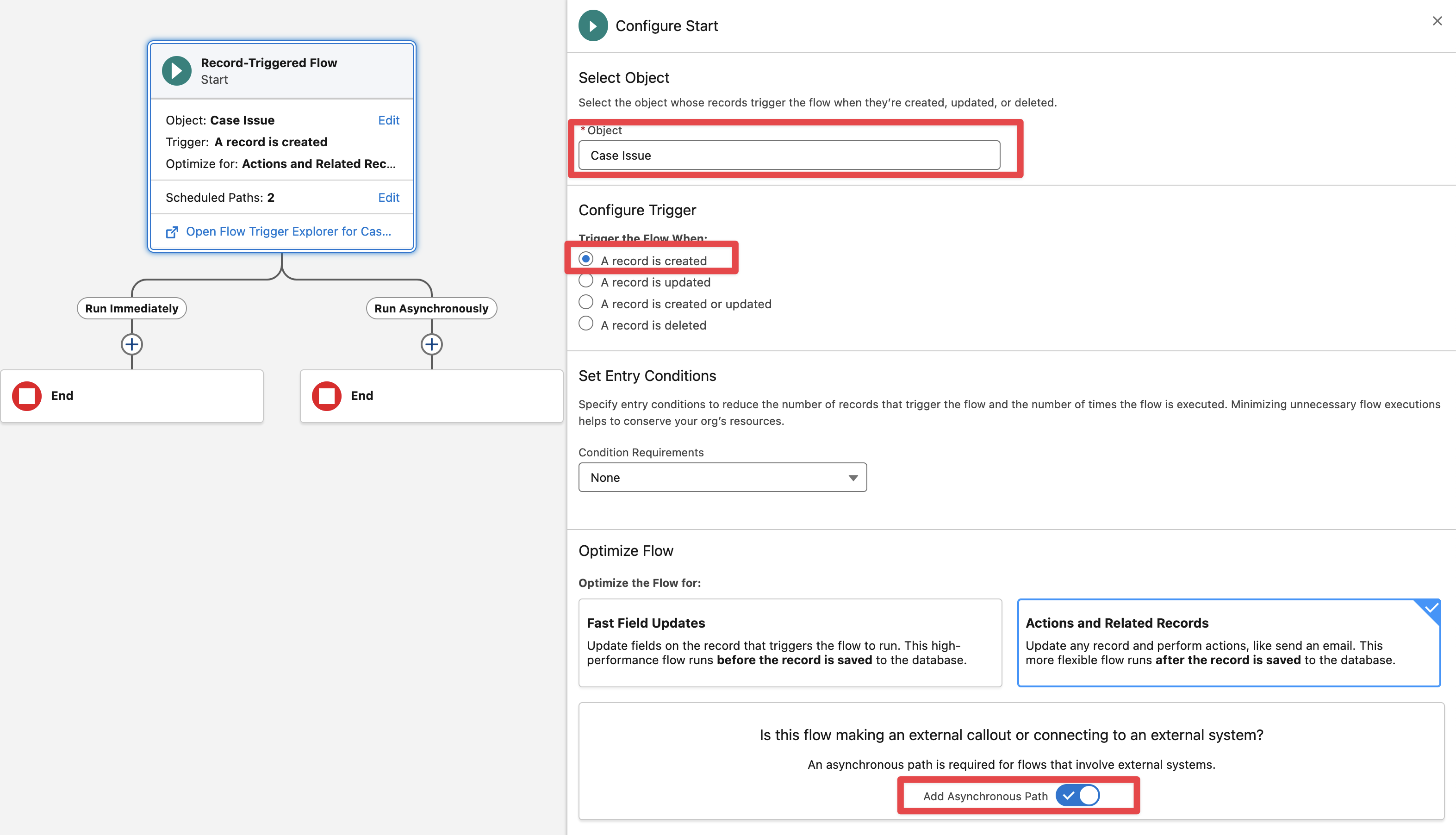Add element under Run Immediately path
The width and height of the screenshot is (1456, 835).
click(x=132, y=345)
